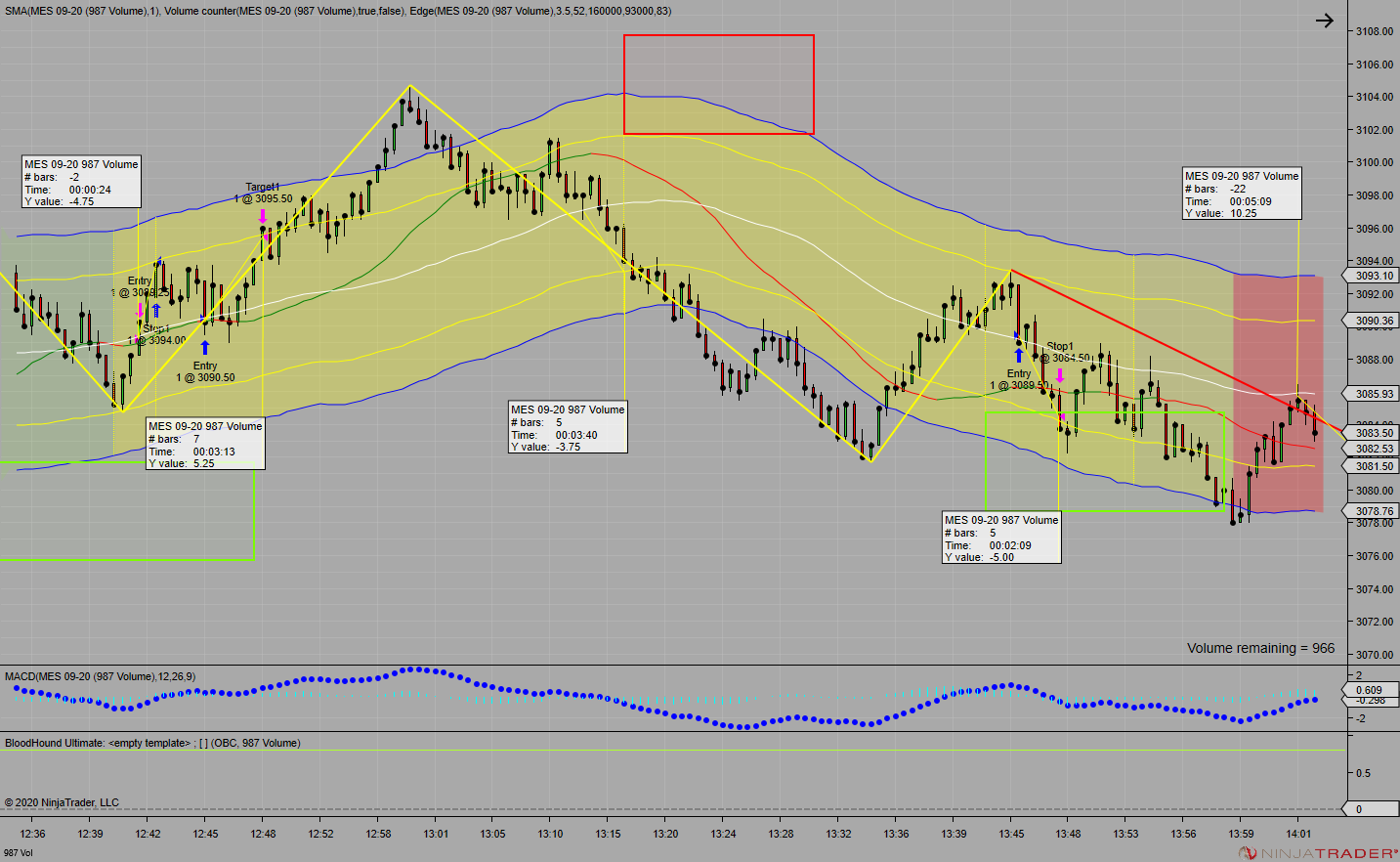The image size is (1400, 862).
Task: Click the magenta down arrow under Target1
Action: [x=263, y=216]
